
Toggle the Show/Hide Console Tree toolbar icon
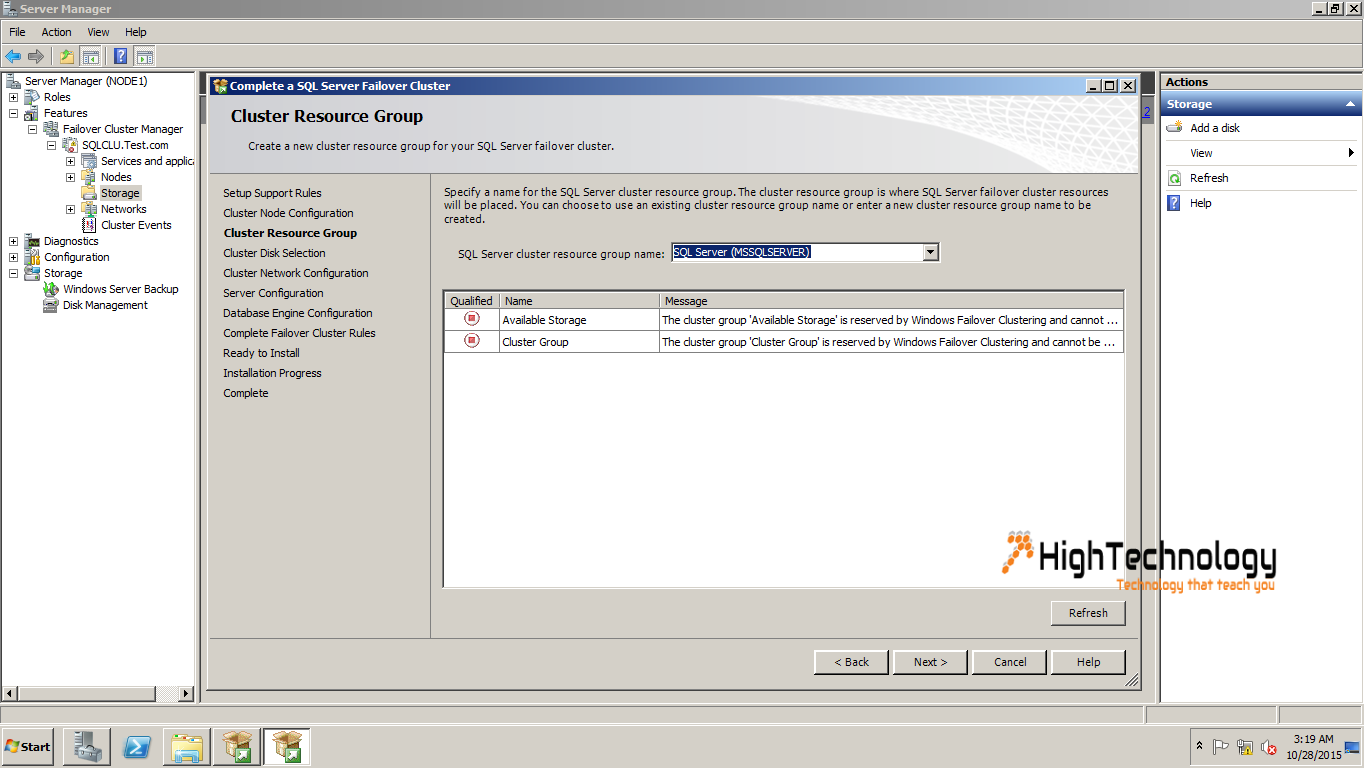[x=90, y=56]
